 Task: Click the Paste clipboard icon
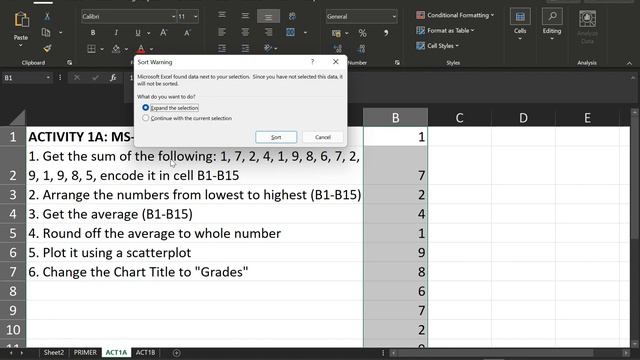pyautogui.click(x=21, y=20)
